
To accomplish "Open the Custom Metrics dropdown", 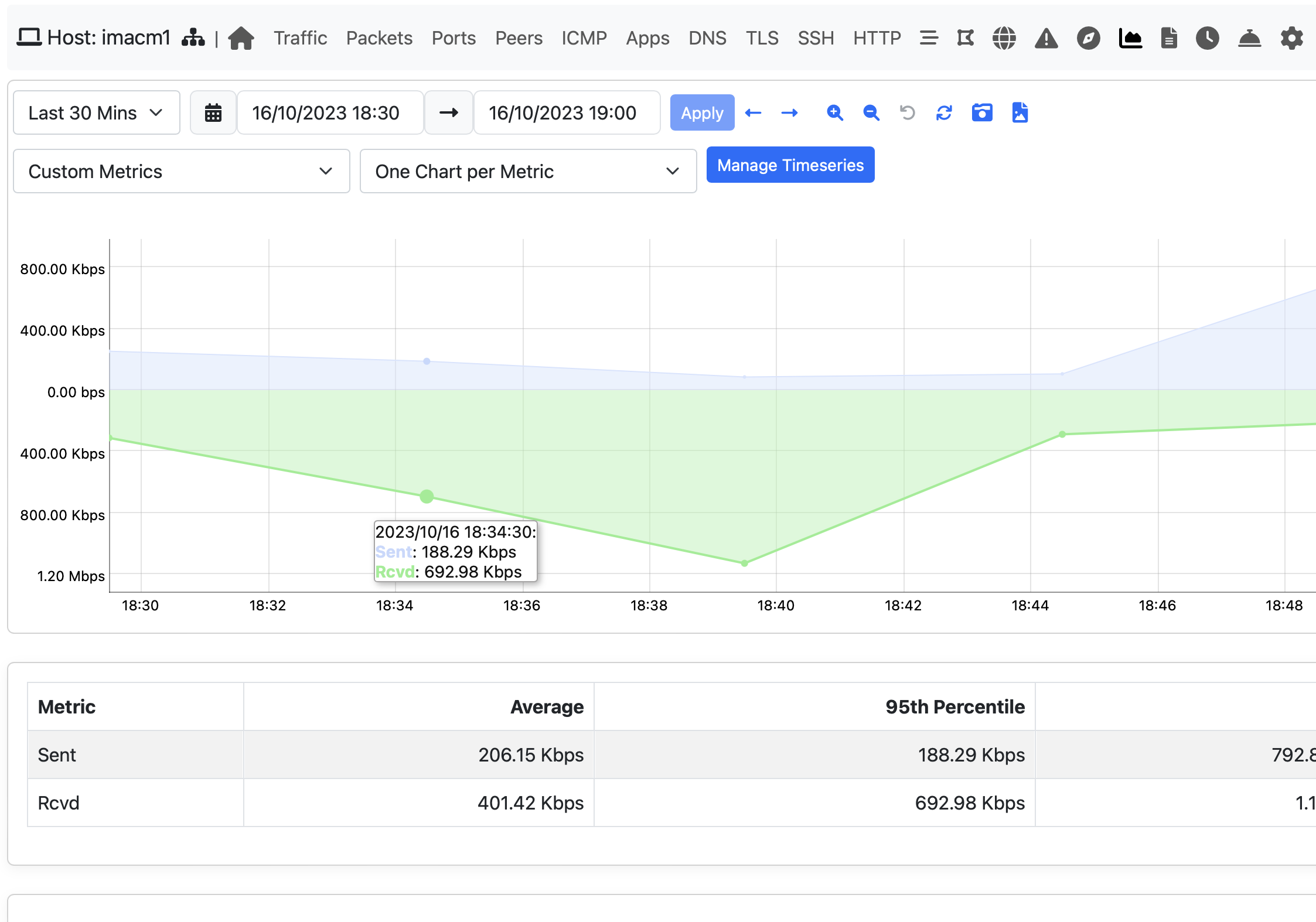I will point(180,171).
